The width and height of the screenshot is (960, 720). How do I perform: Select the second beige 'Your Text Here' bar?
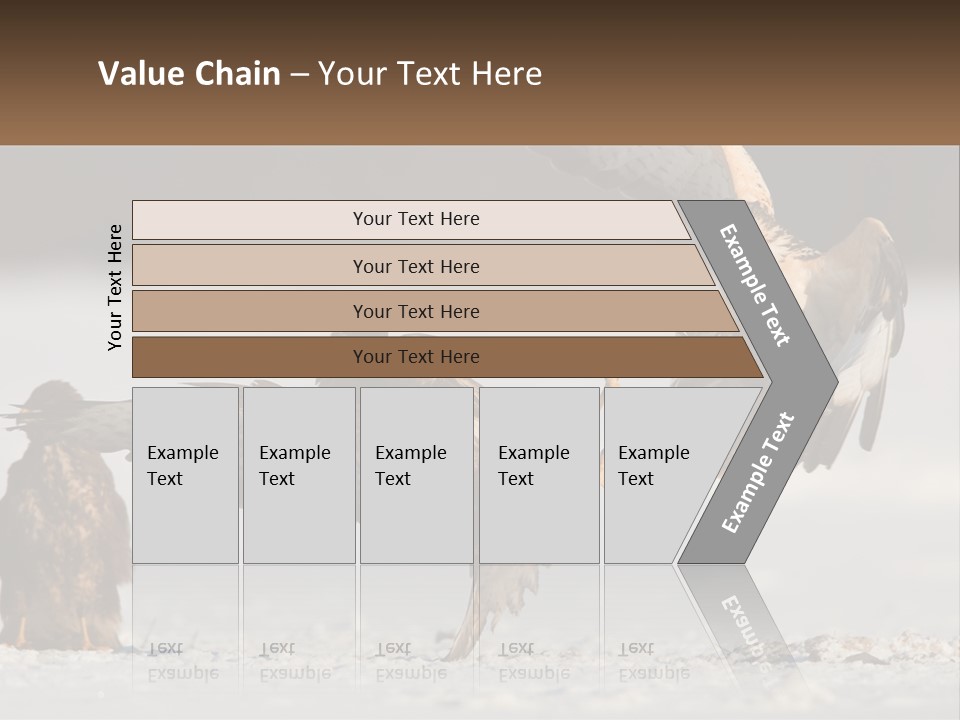422,266
